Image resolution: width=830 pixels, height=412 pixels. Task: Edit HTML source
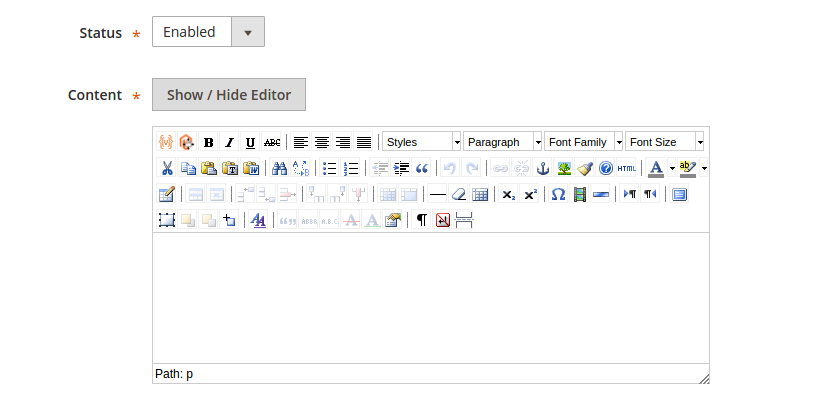click(x=627, y=168)
